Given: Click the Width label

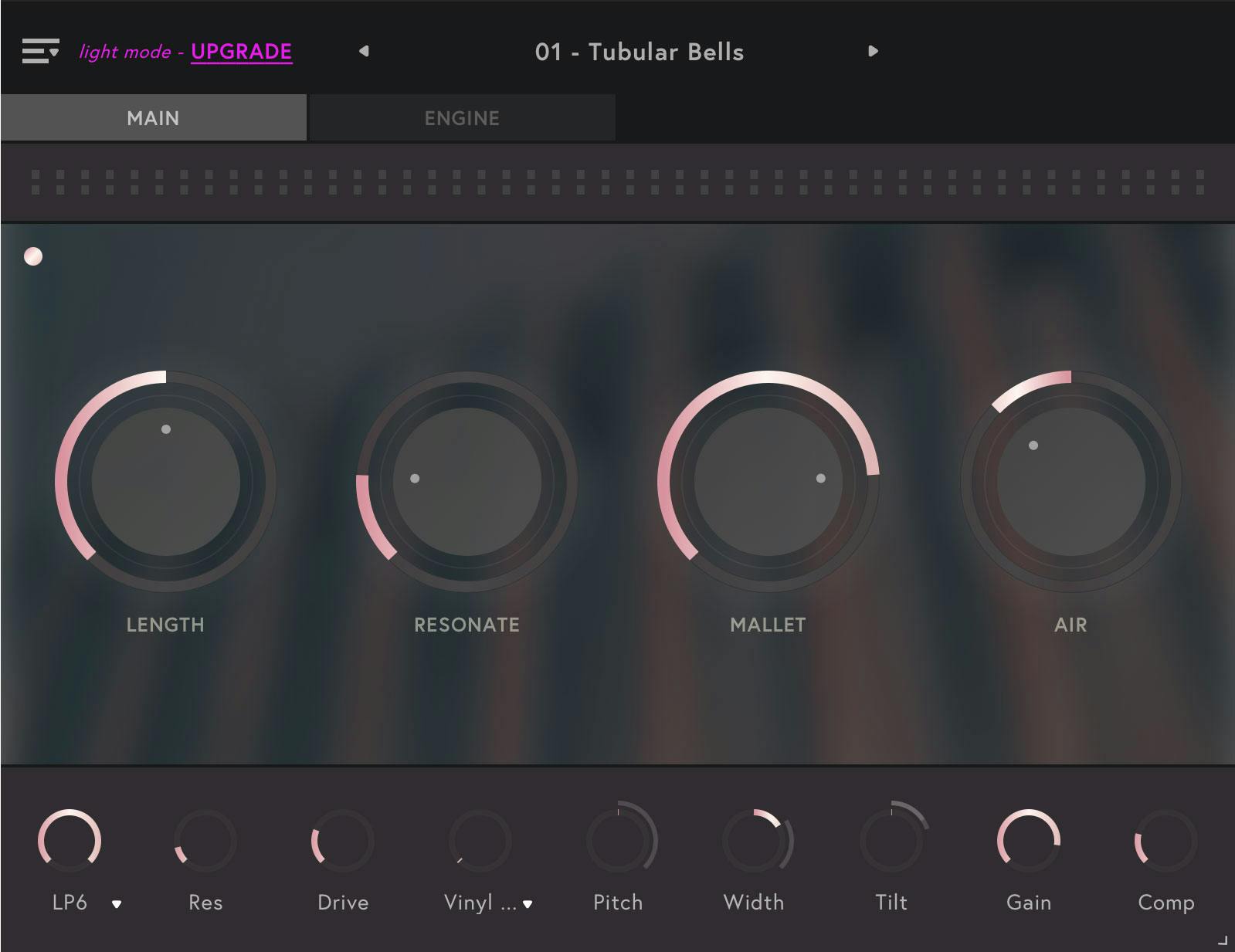Looking at the screenshot, I should [754, 903].
